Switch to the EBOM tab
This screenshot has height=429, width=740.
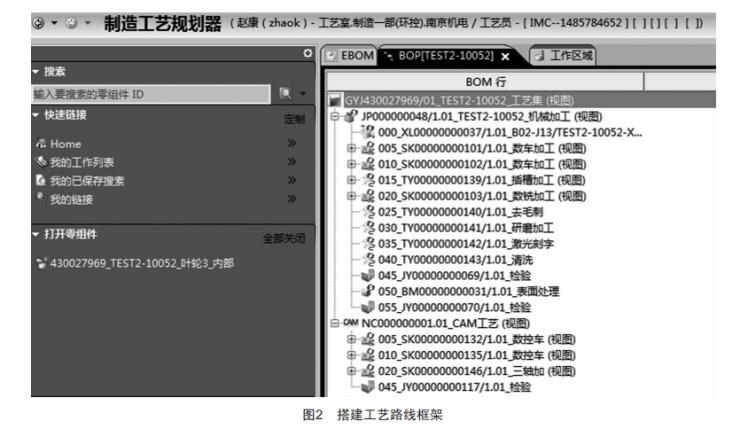350,56
